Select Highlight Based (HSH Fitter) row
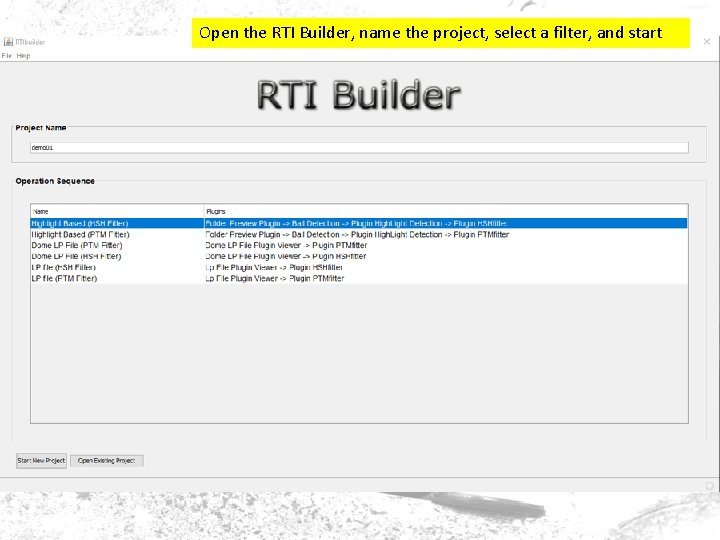This screenshot has width=720, height=540. point(359,223)
